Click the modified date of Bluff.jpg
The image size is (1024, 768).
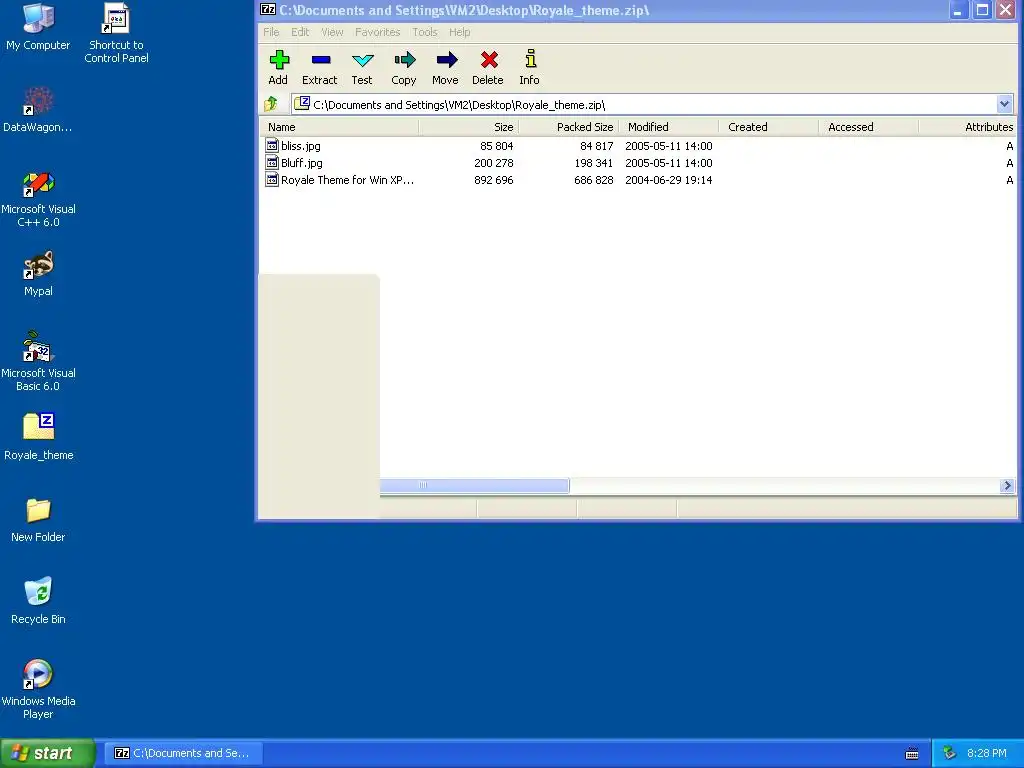click(668, 163)
